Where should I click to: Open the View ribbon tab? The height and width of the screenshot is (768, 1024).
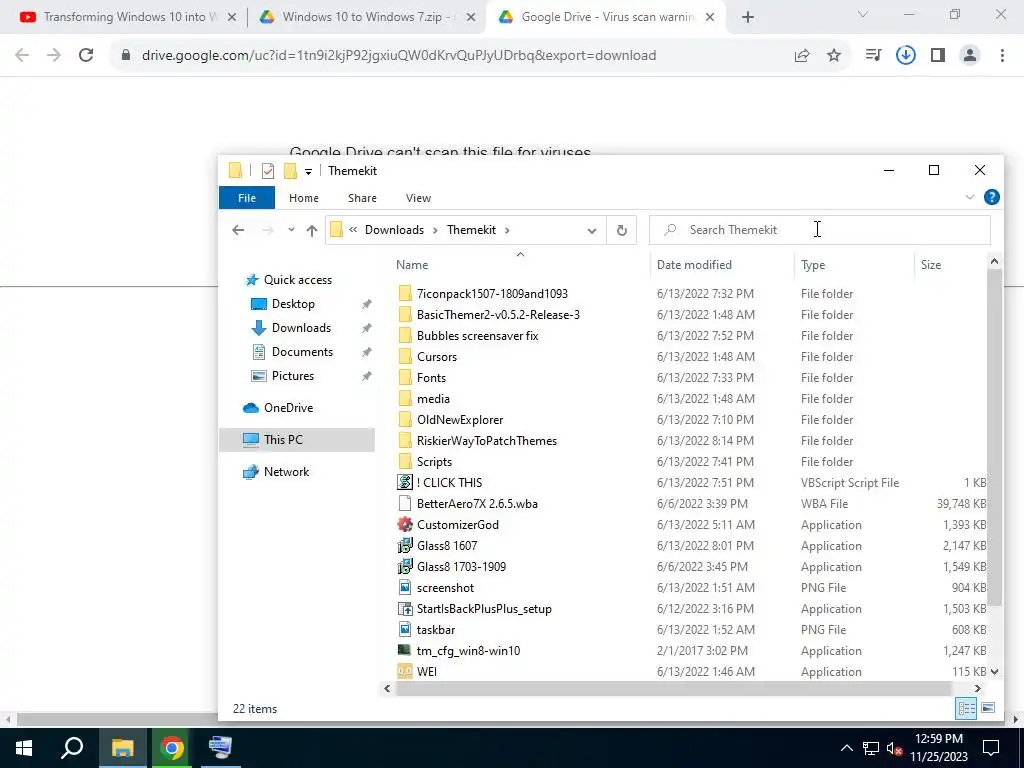[x=418, y=198]
